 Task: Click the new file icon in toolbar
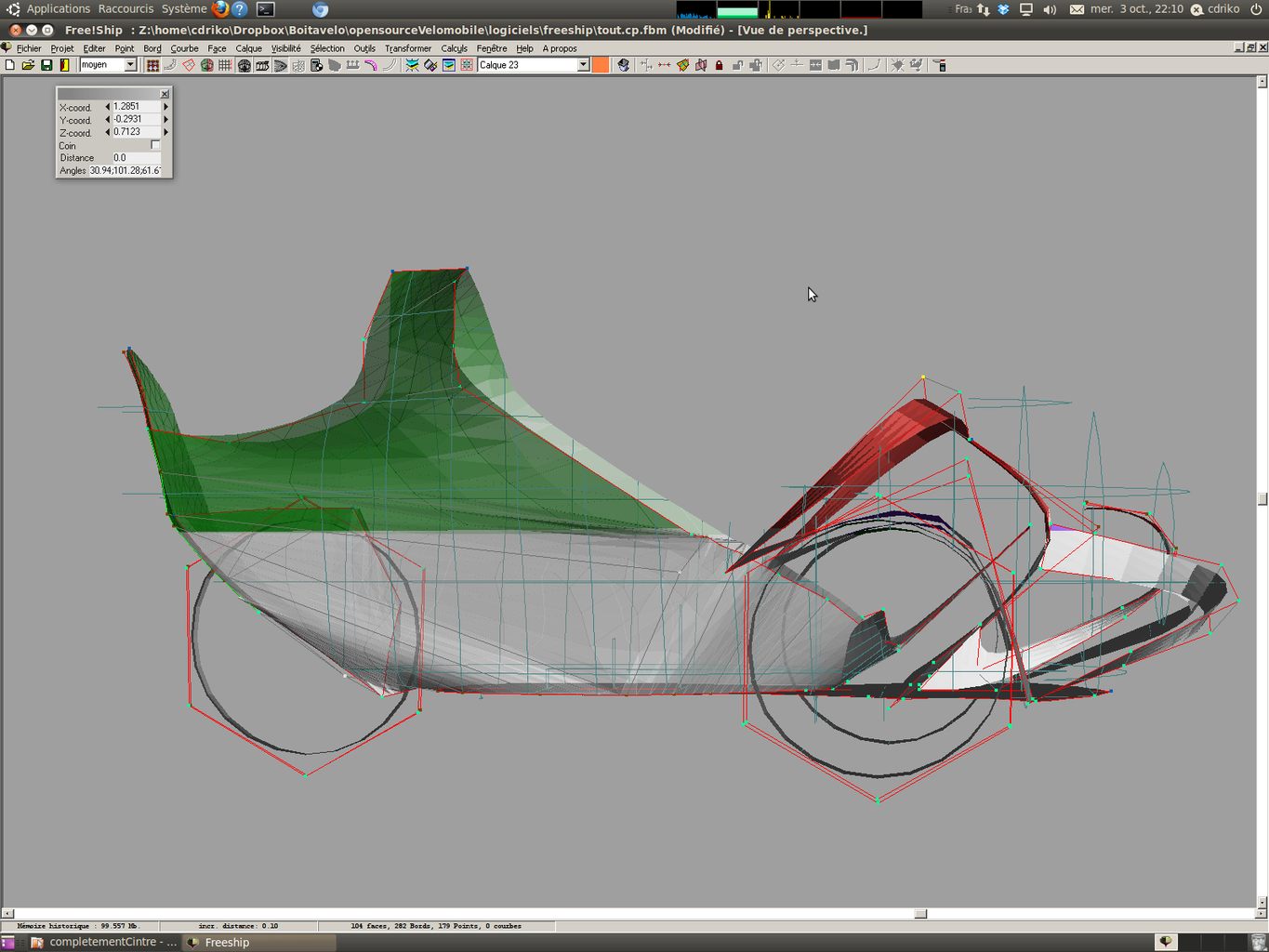[x=10, y=65]
